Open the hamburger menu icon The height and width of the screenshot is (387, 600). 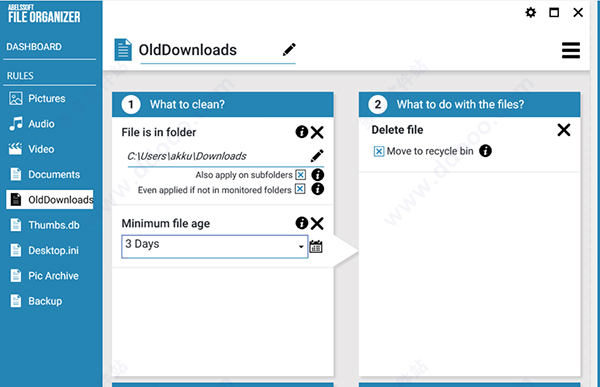click(x=571, y=50)
